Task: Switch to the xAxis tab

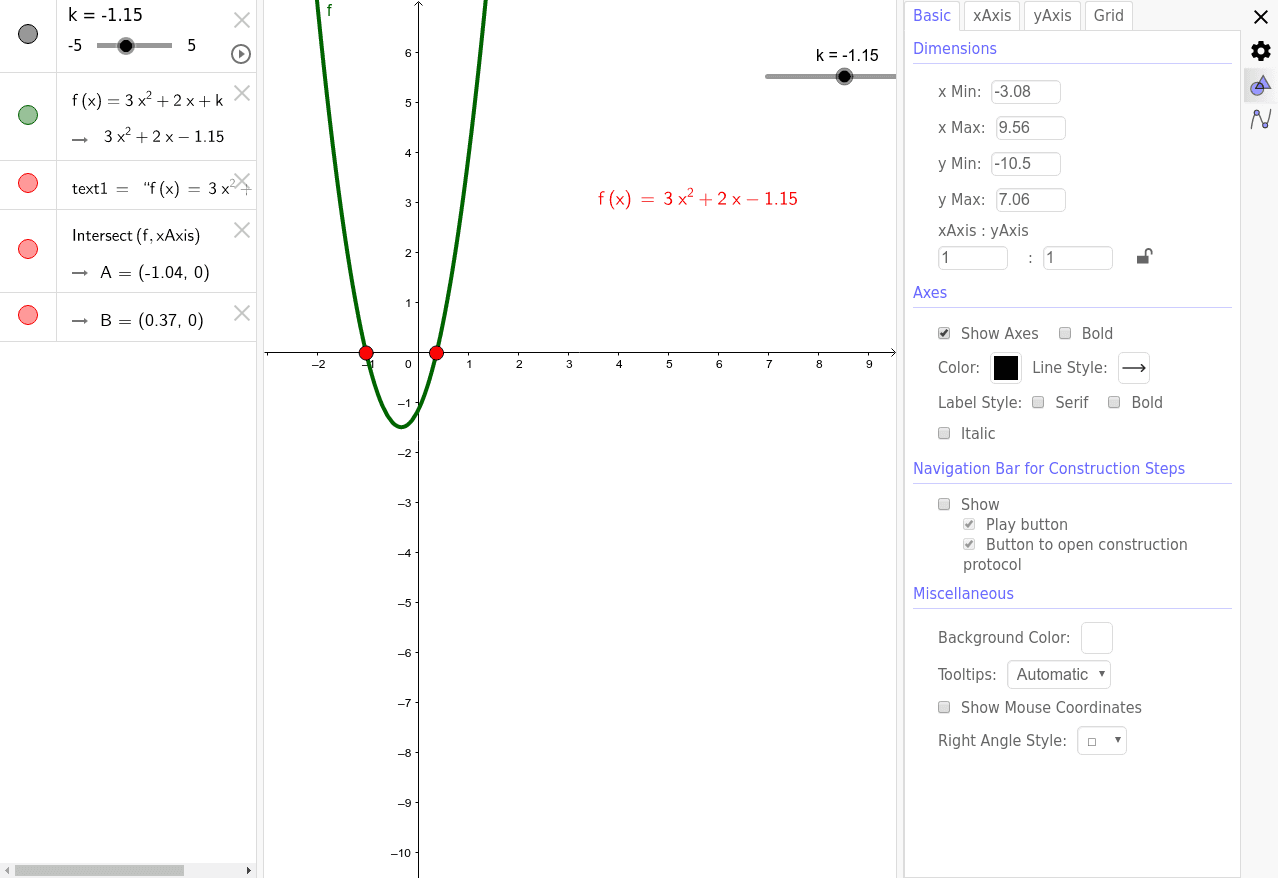Action: [991, 15]
